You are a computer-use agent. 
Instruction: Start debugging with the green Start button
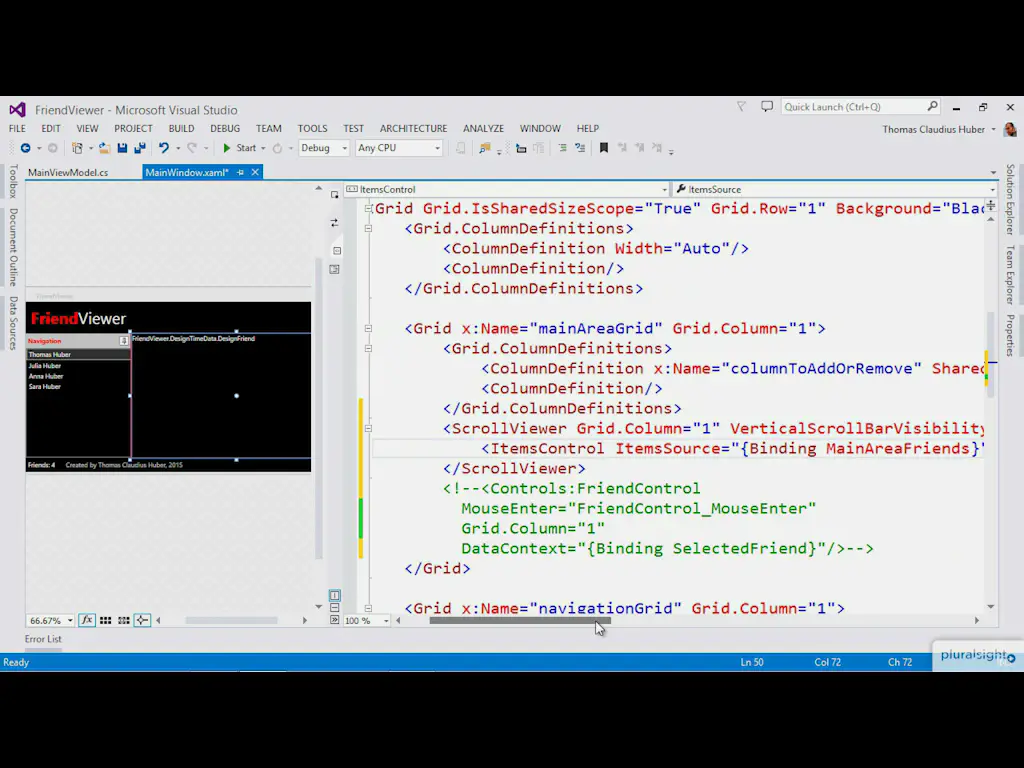(239, 148)
